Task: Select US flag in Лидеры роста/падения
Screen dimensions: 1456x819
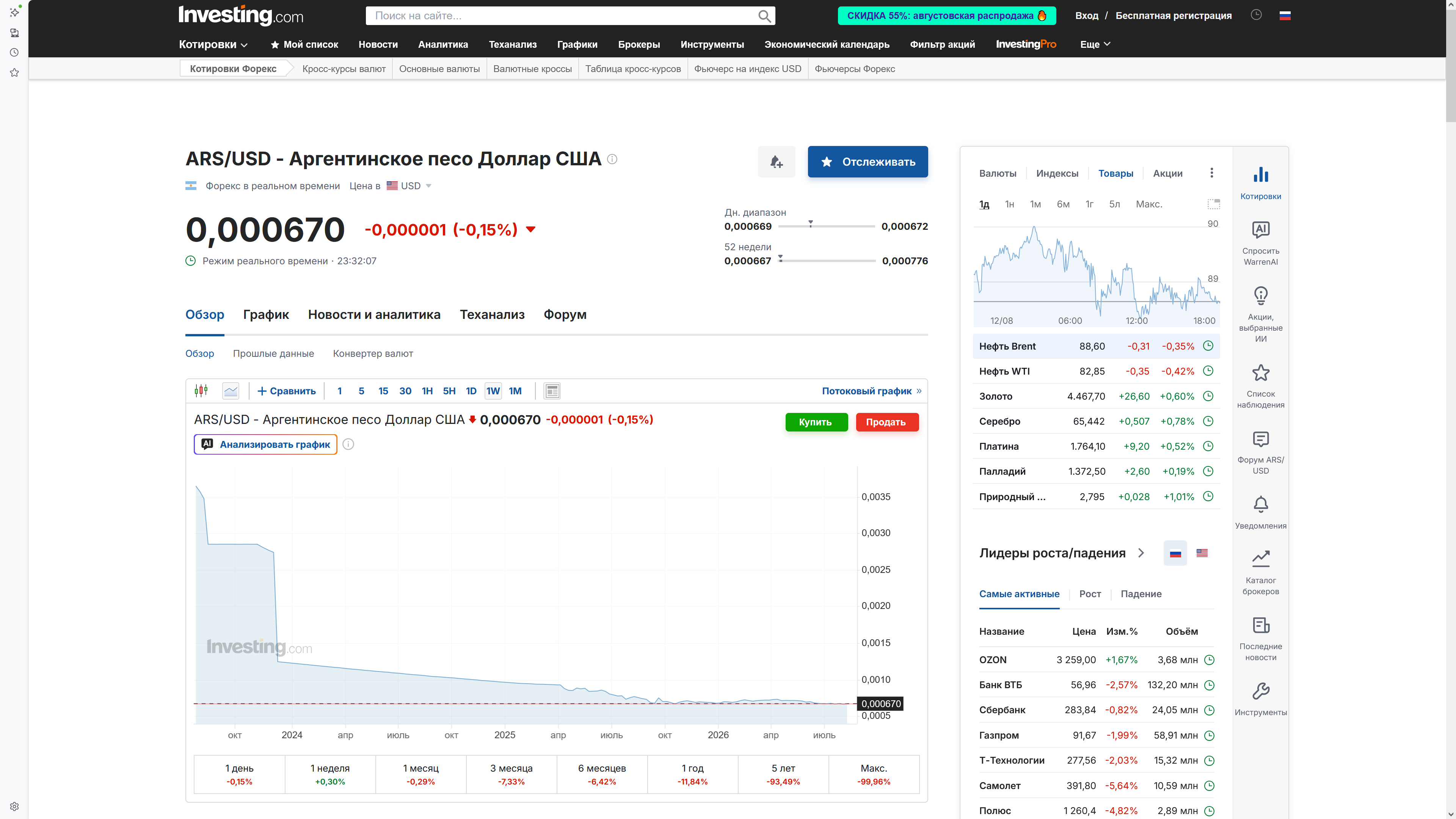Action: click(1202, 553)
